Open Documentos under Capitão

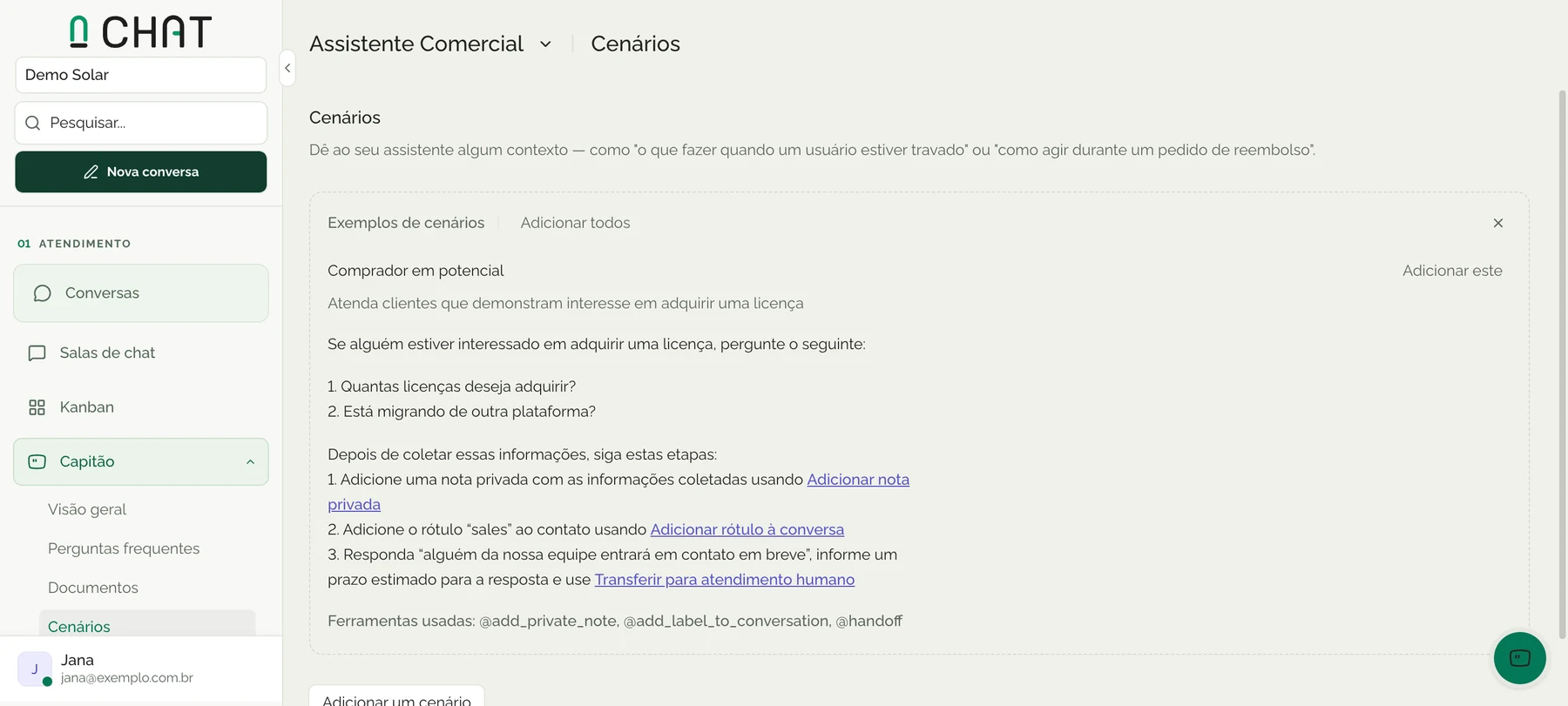93,588
